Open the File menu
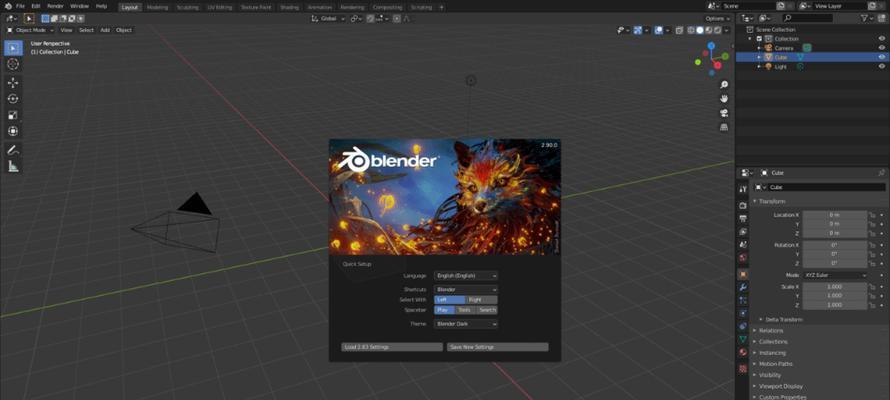This screenshot has height=400, width=890. pos(20,6)
